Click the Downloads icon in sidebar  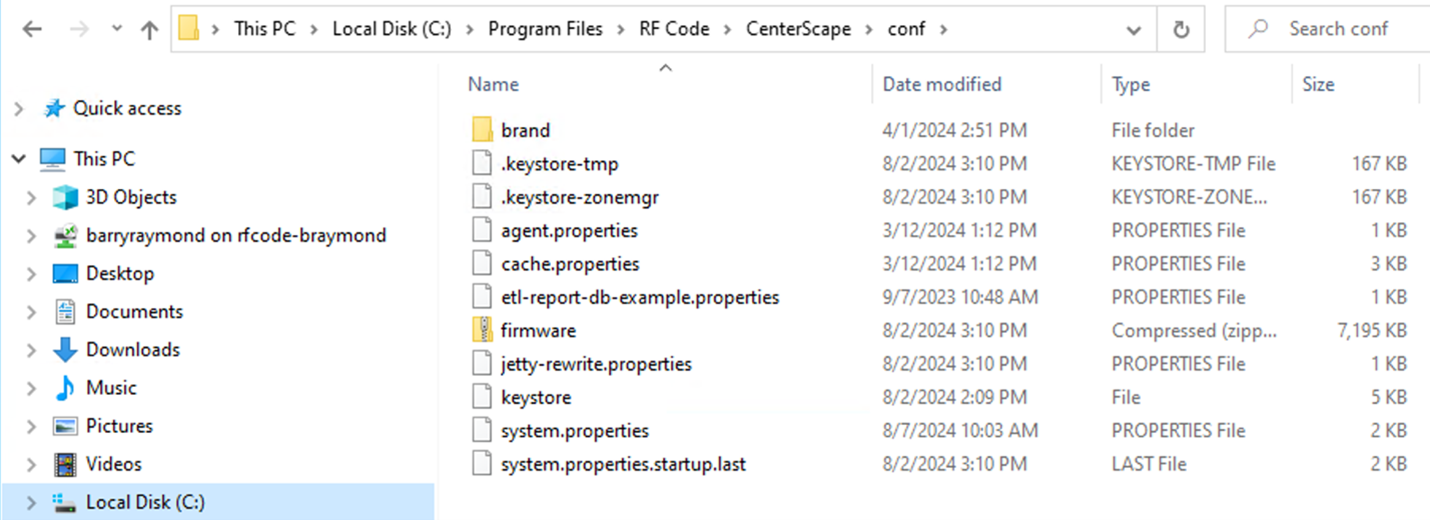click(x=65, y=350)
